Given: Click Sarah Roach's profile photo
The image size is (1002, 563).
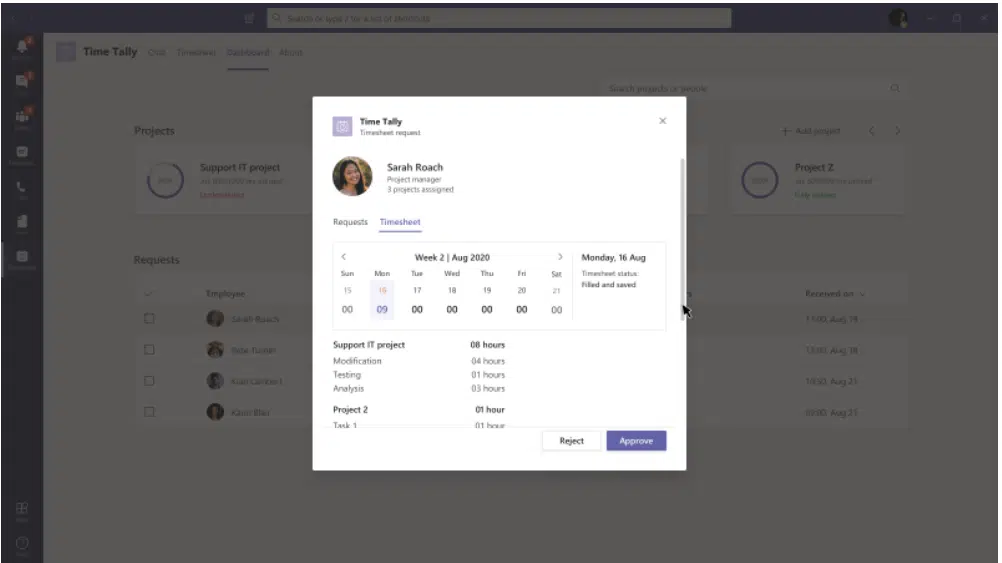Looking at the screenshot, I should [x=352, y=176].
